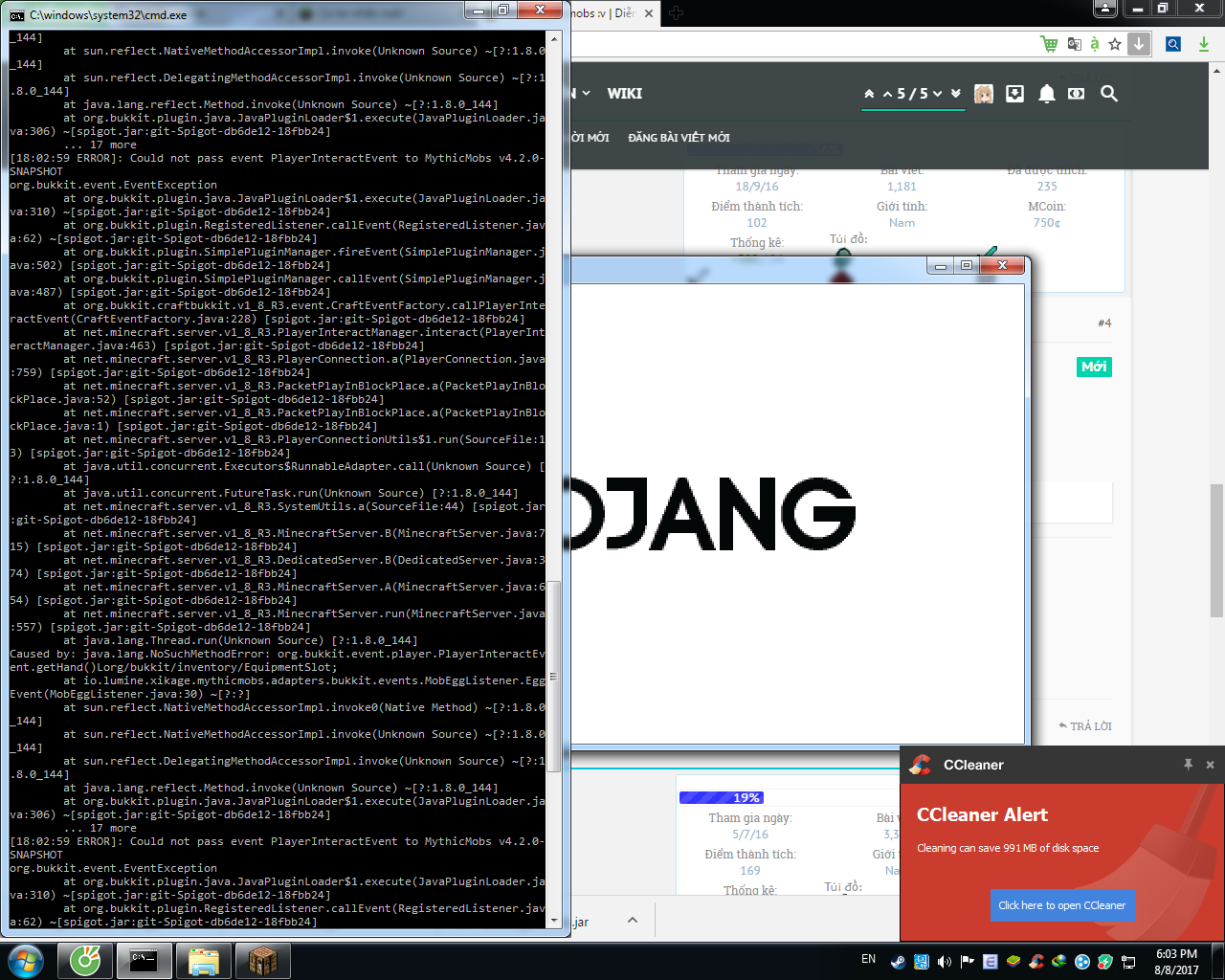The height and width of the screenshot is (980, 1225).
Task: Click the 5 / 5 post counter
Action: coord(911,94)
